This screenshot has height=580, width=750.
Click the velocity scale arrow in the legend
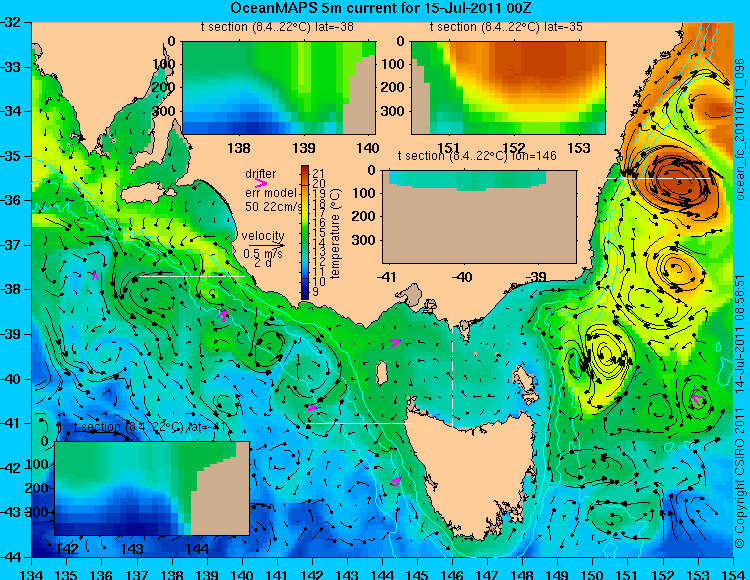tap(266, 246)
